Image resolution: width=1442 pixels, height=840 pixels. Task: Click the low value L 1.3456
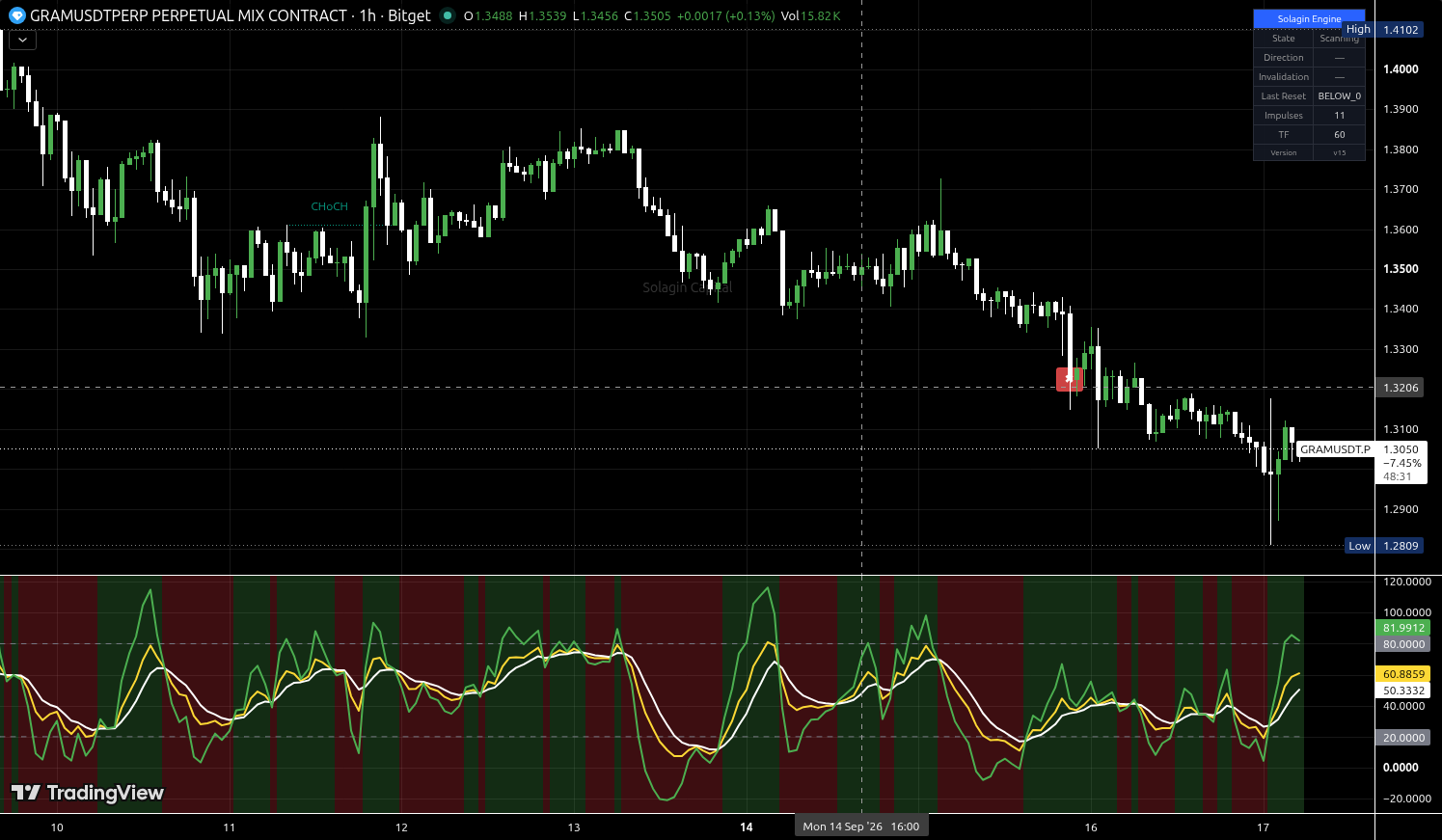click(594, 16)
